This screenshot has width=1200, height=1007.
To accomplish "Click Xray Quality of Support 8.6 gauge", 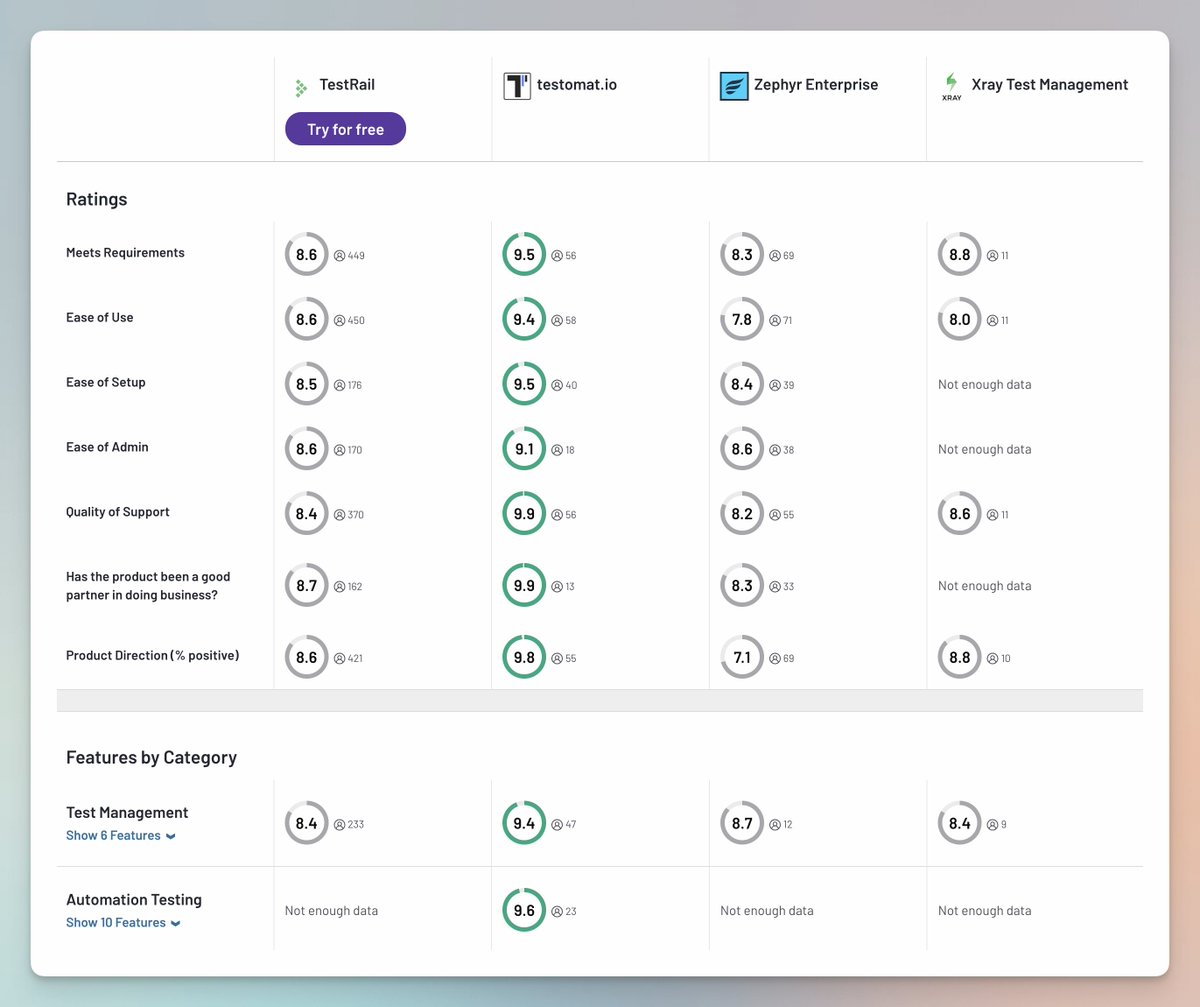I will point(960,514).
